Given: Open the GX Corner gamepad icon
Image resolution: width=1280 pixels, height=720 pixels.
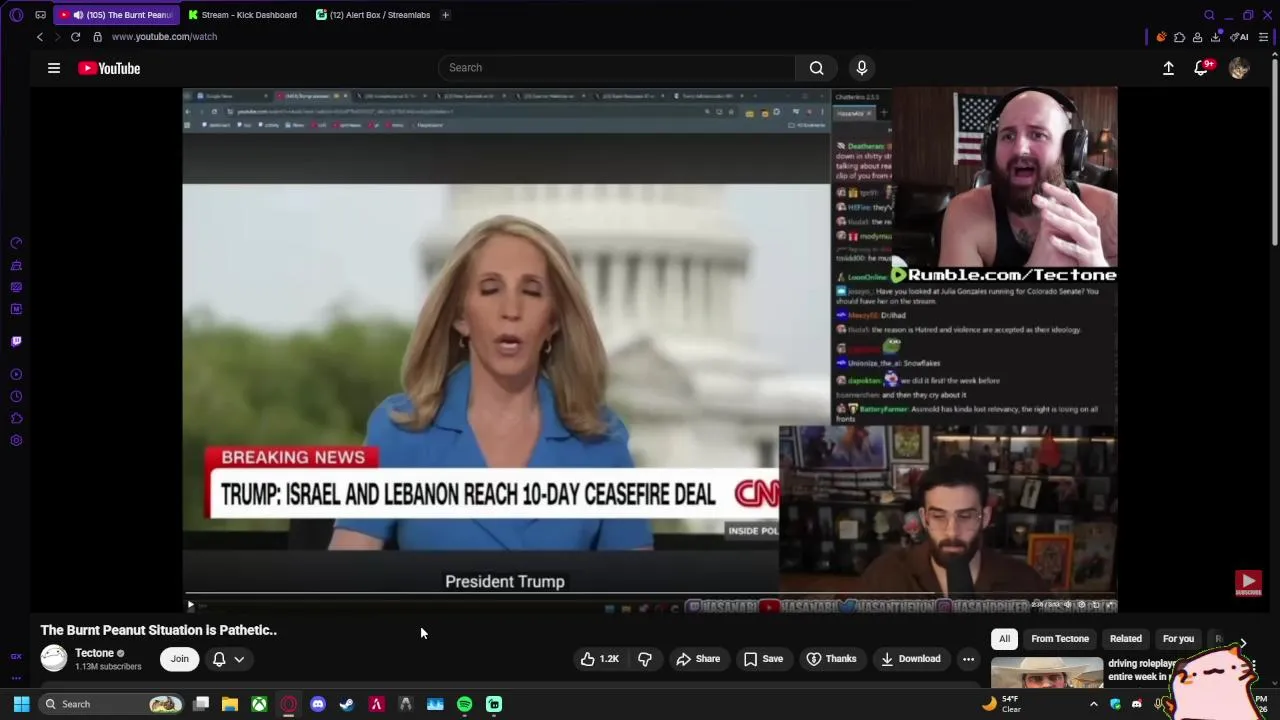Looking at the screenshot, I should click(x=40, y=15).
